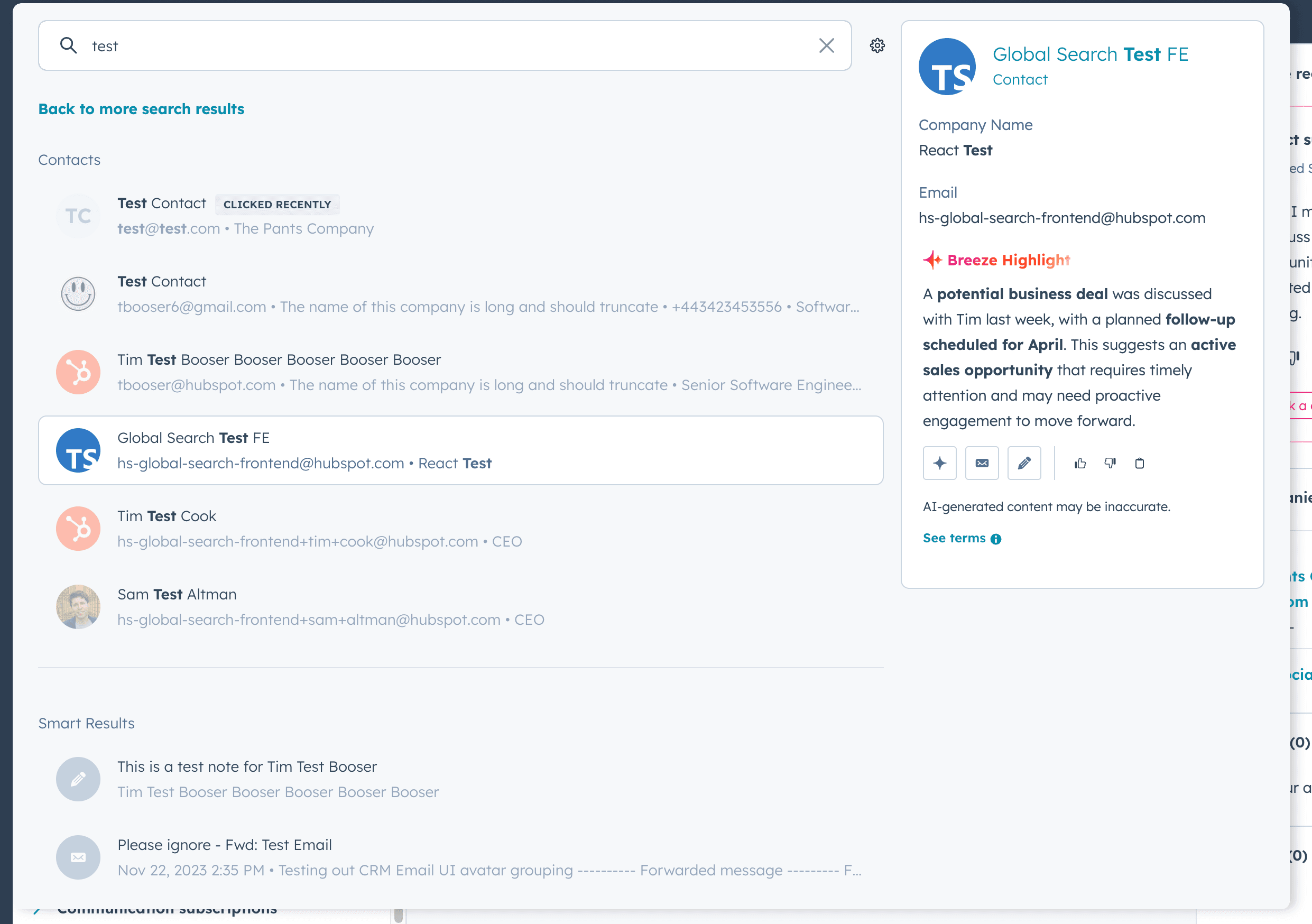1312x924 pixels.
Task: Click the email icon on the Fwd Test Email result
Action: tap(78, 856)
